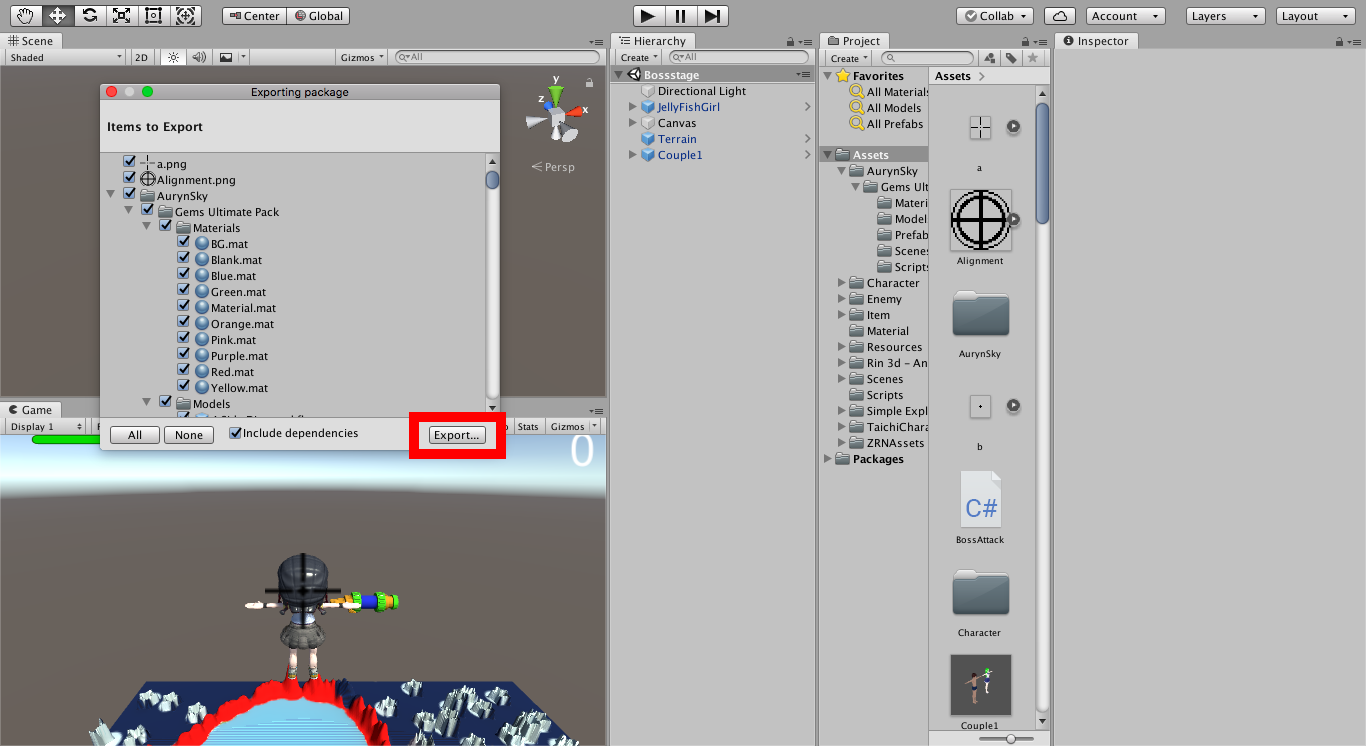The image size is (1366, 746).
Task: Toggle the 2D scene view button
Action: (142, 57)
